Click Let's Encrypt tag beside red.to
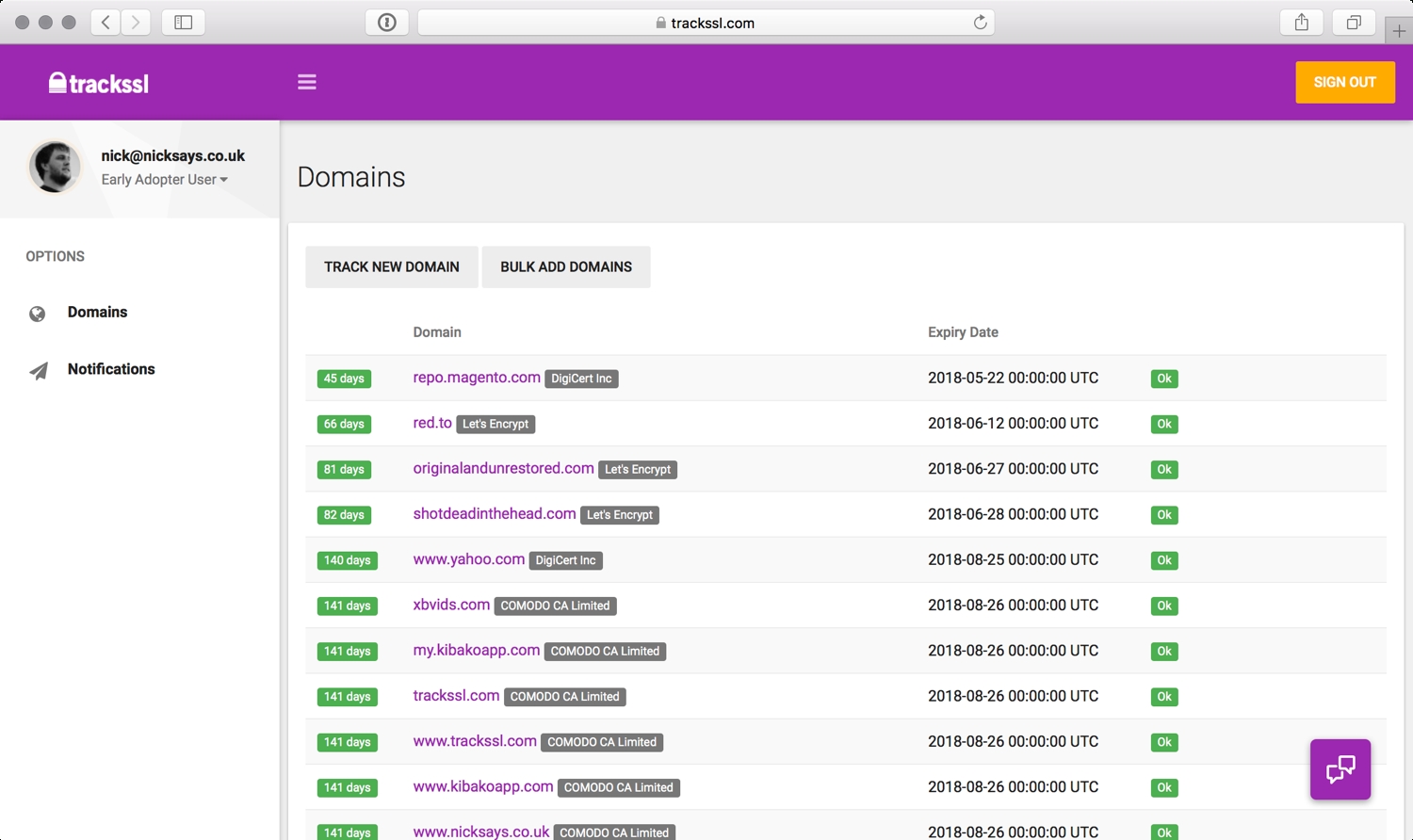 click(x=495, y=424)
